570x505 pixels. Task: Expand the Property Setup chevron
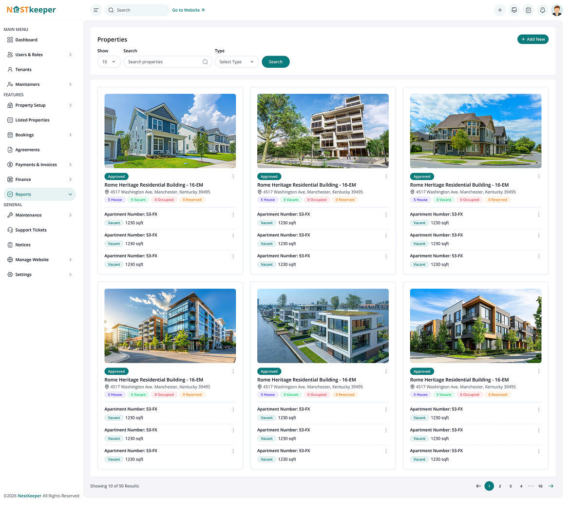tap(70, 105)
